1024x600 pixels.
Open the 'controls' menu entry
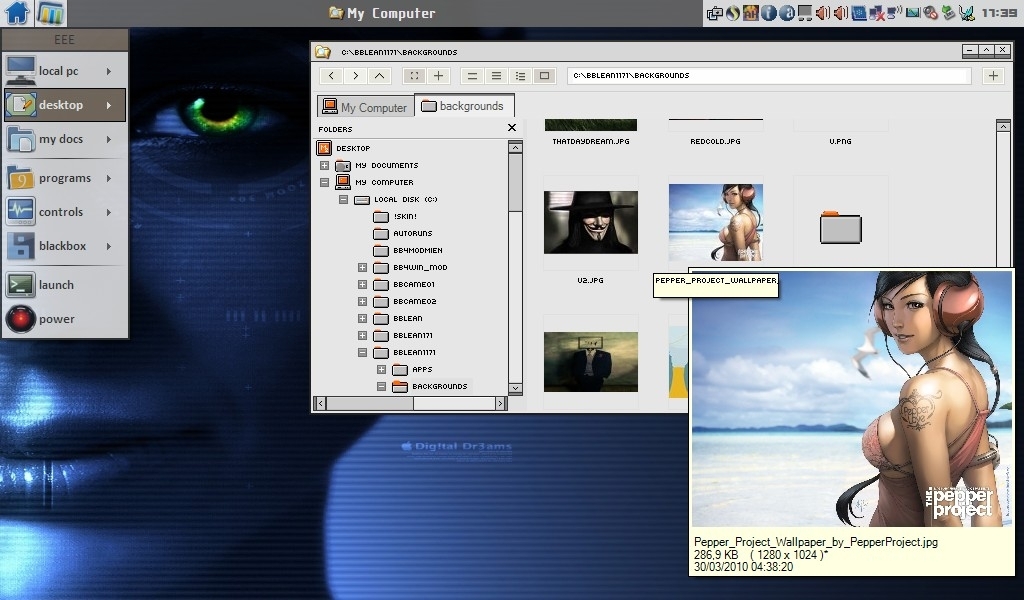point(65,212)
